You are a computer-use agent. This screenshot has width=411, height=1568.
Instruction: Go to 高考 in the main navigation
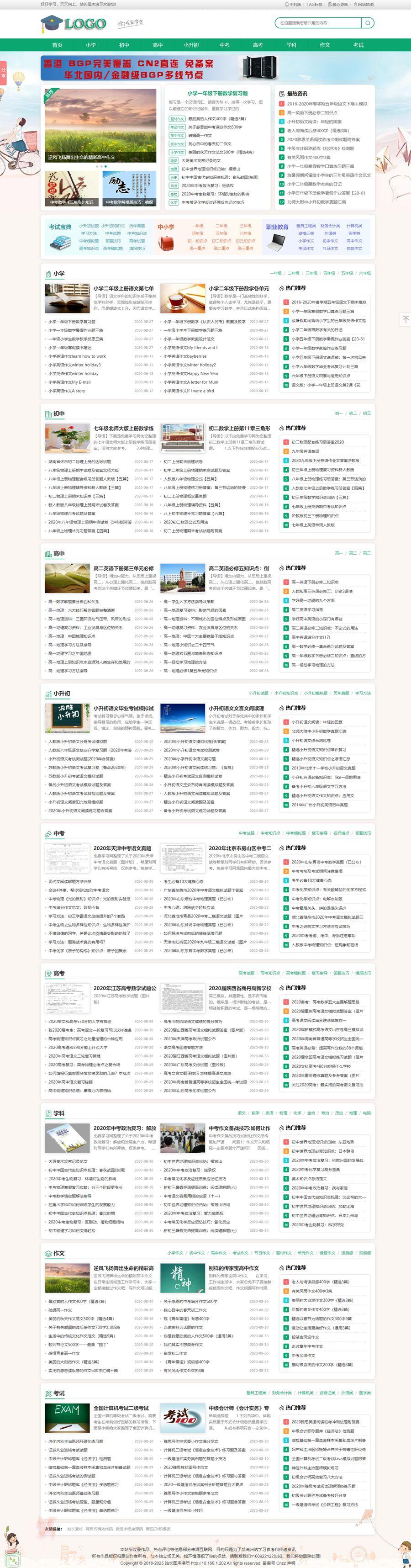pyautogui.click(x=258, y=45)
